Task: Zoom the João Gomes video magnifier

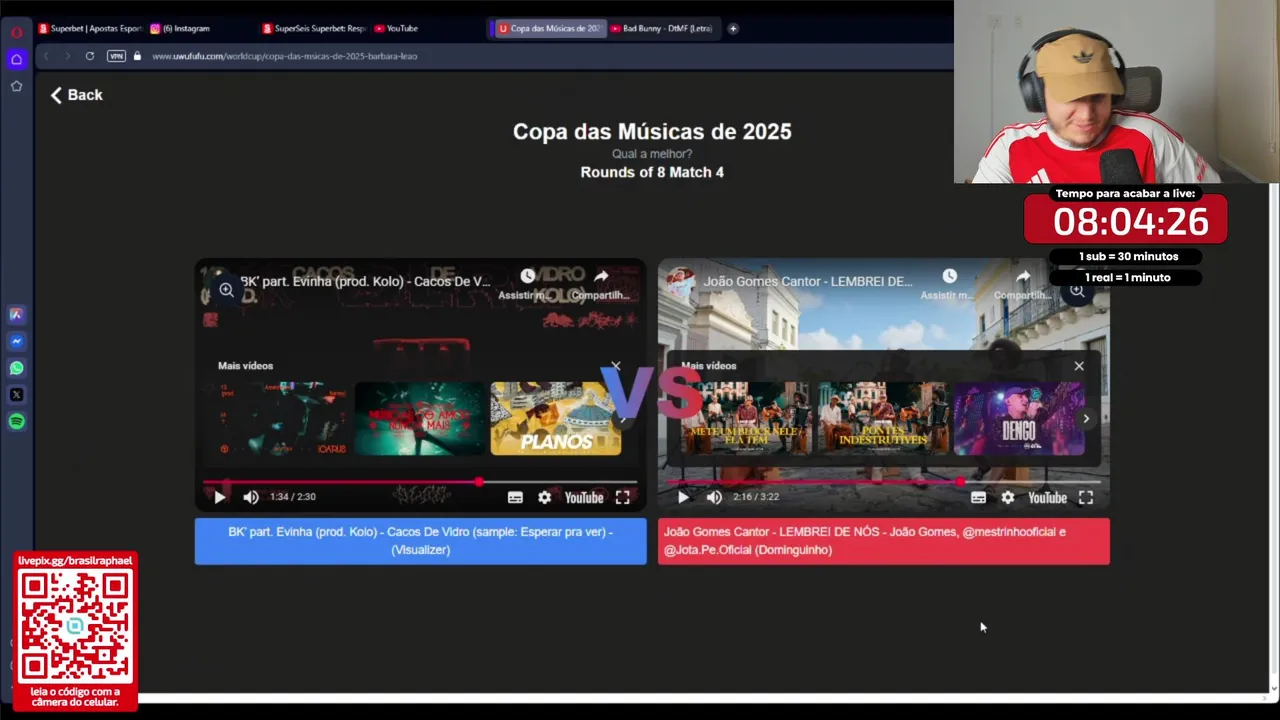Action: (1077, 290)
